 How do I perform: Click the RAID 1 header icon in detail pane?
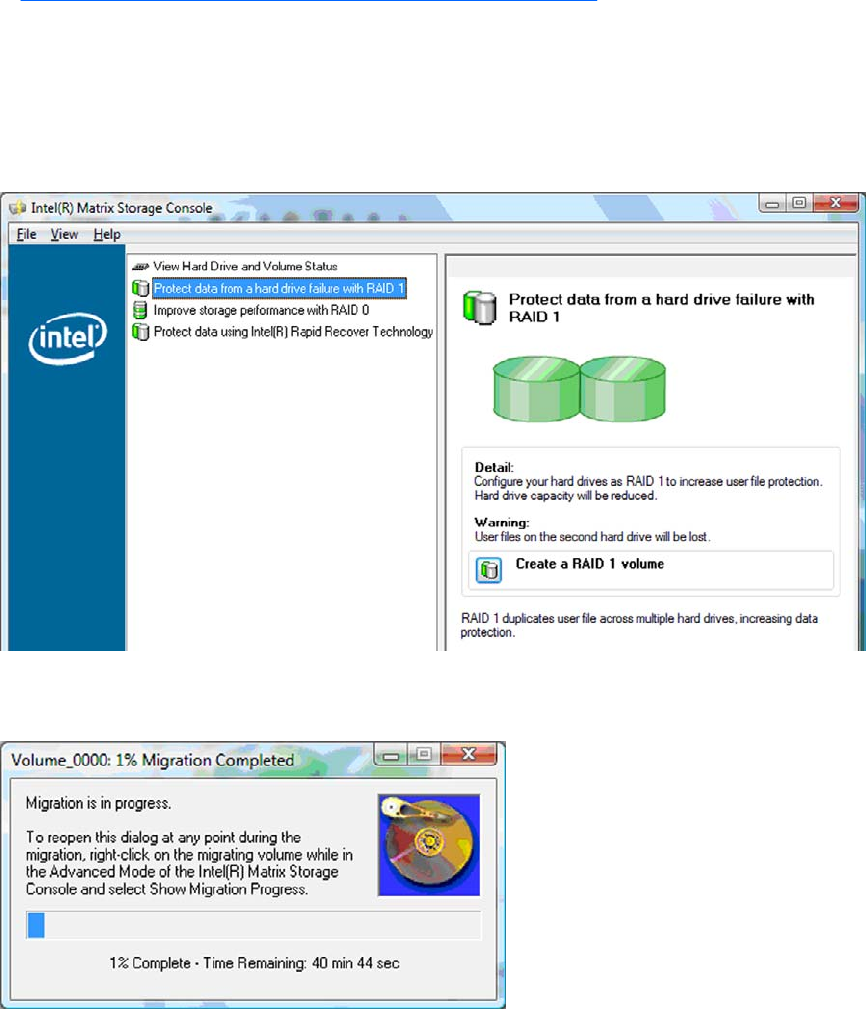(479, 308)
